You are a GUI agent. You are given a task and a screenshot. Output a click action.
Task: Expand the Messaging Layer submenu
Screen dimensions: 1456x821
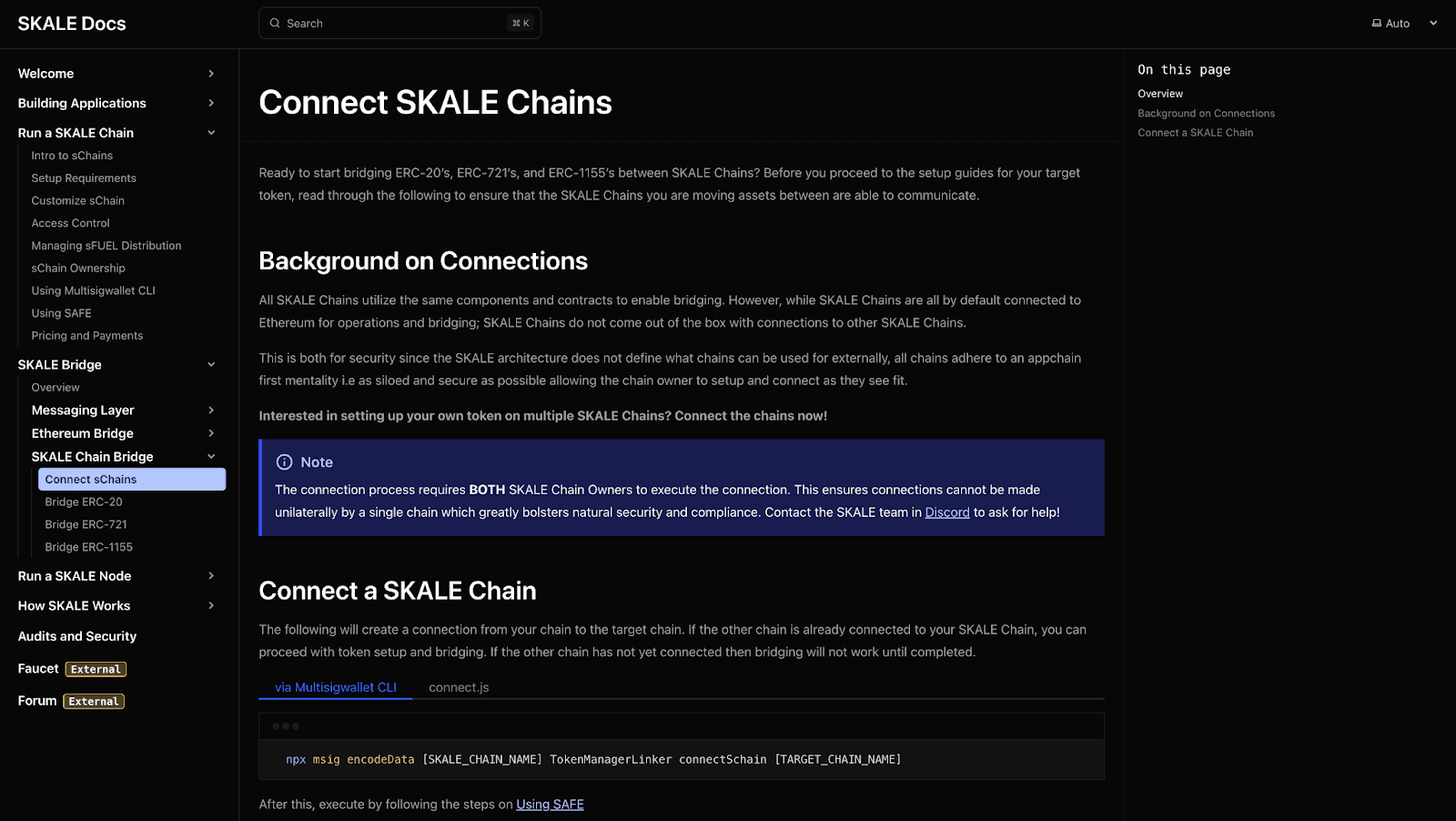click(x=210, y=410)
